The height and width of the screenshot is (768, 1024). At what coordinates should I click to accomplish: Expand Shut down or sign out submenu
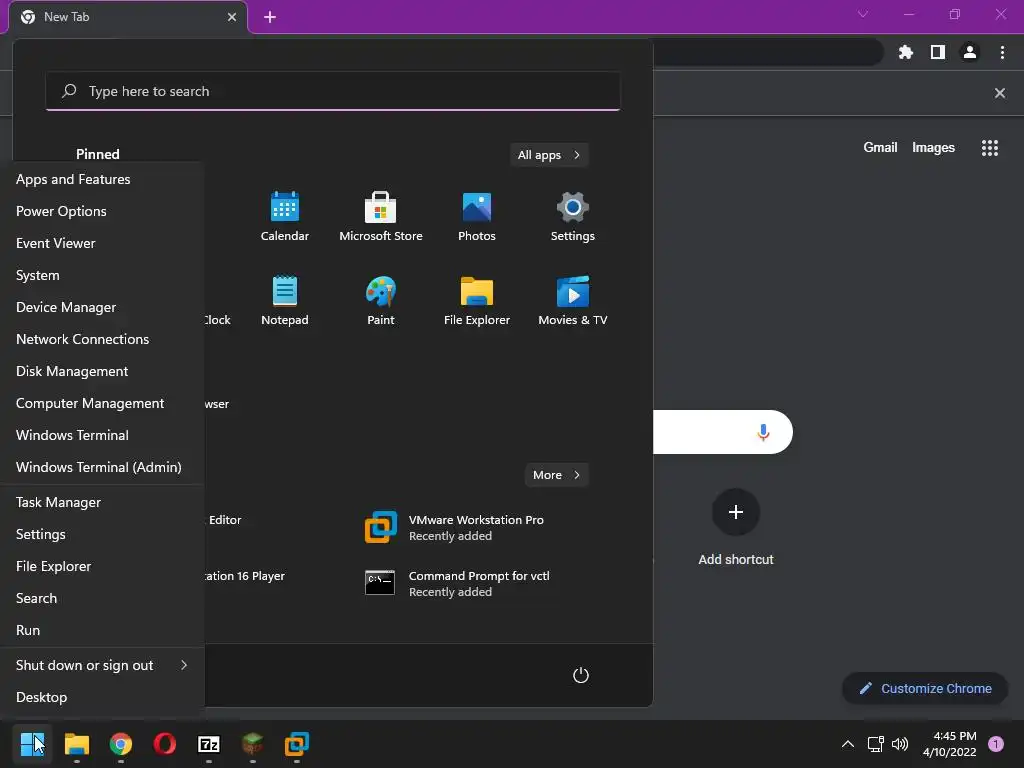coord(103,665)
